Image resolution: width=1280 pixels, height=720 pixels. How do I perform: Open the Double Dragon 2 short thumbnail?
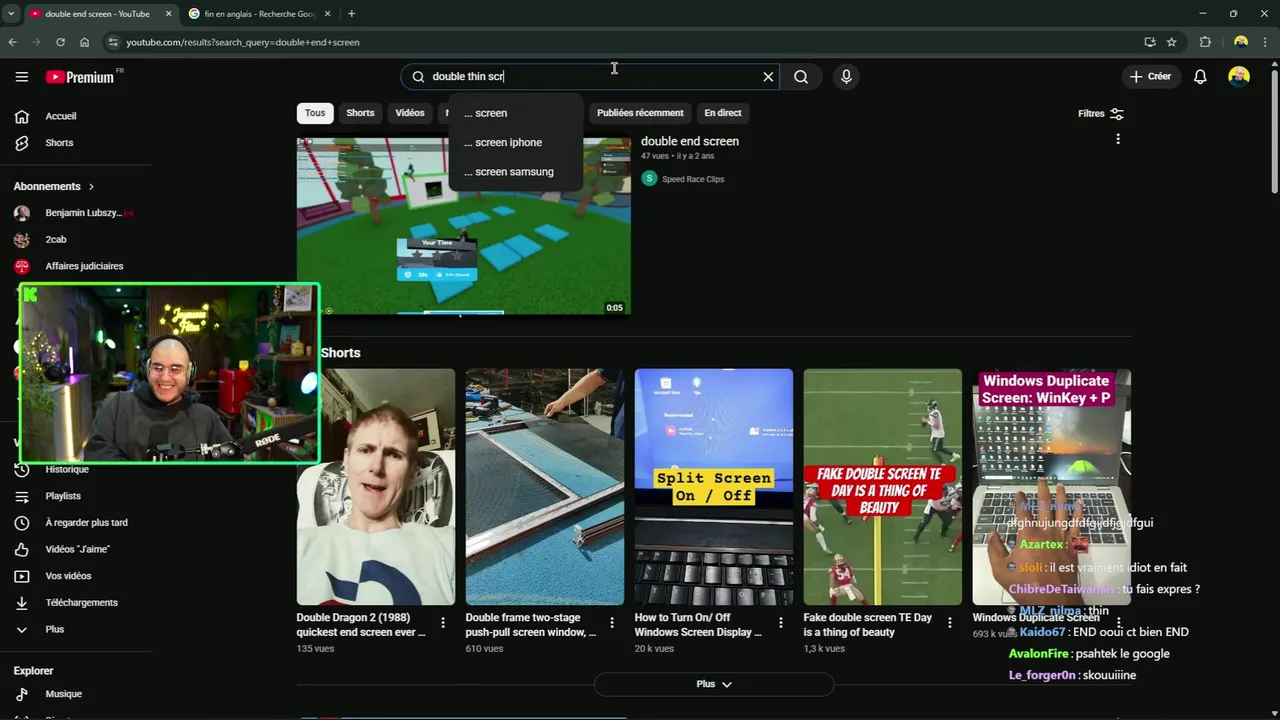[x=376, y=487]
